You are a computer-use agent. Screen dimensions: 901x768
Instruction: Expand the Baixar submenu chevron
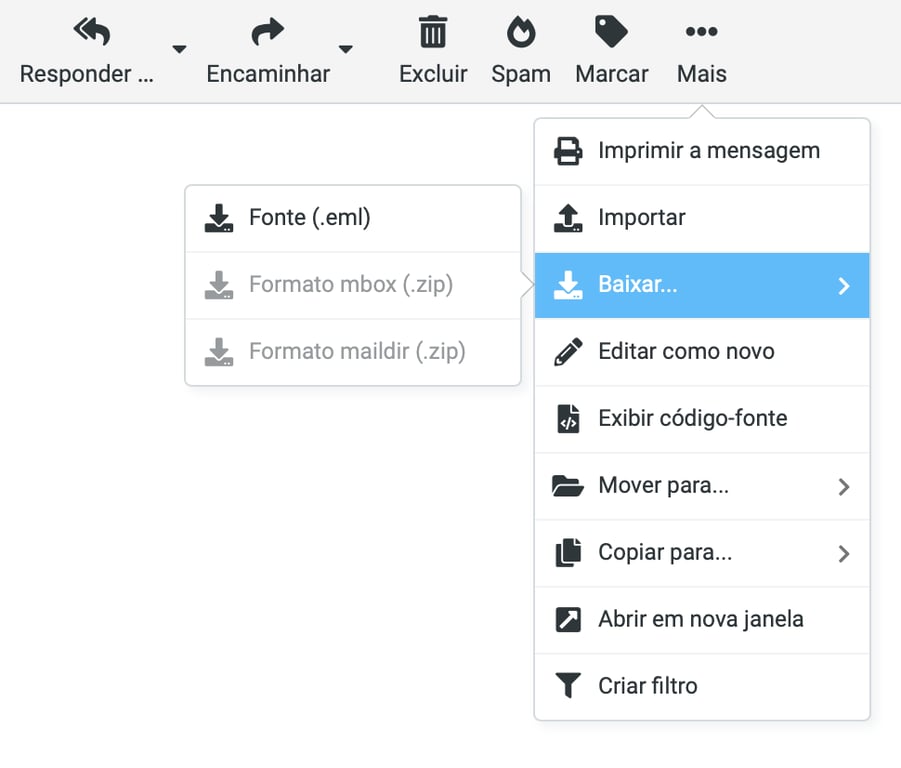(844, 285)
